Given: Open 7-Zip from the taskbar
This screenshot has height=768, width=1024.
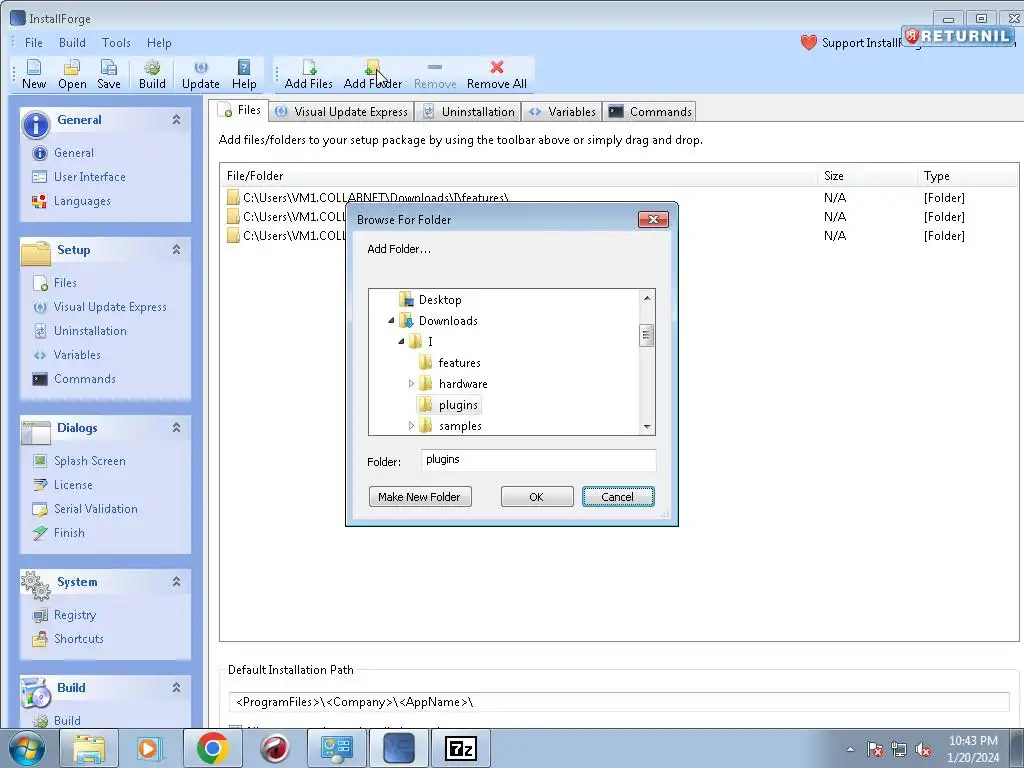Looking at the screenshot, I should point(461,748).
